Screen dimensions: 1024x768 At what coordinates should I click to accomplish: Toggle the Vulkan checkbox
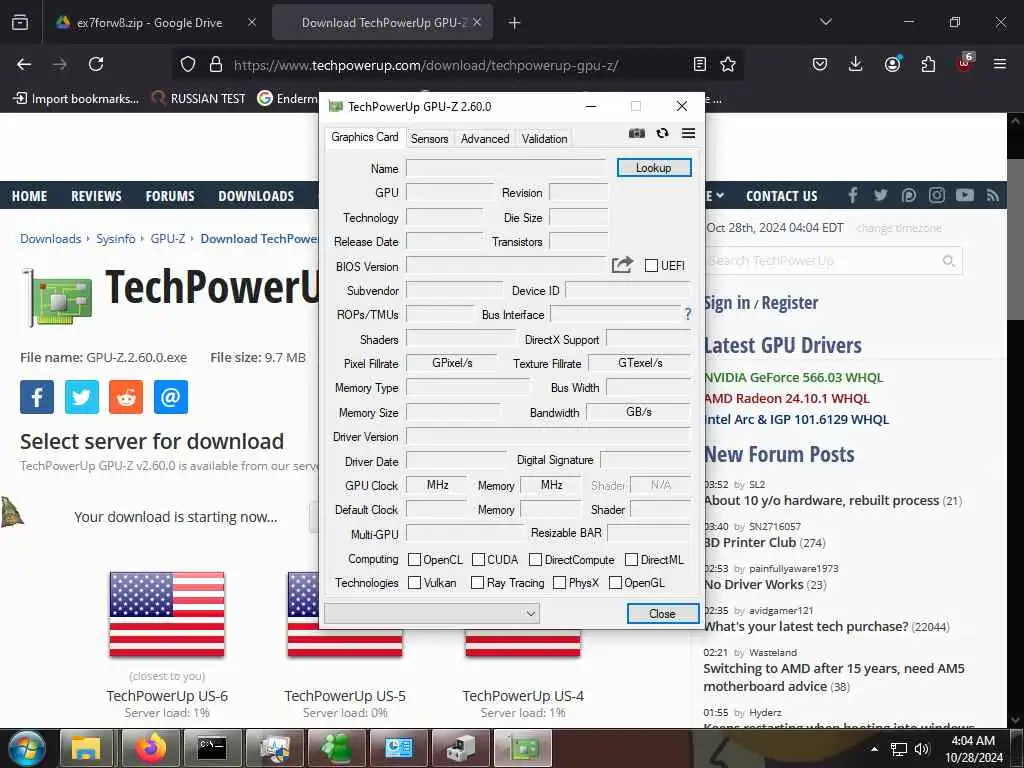pos(414,583)
